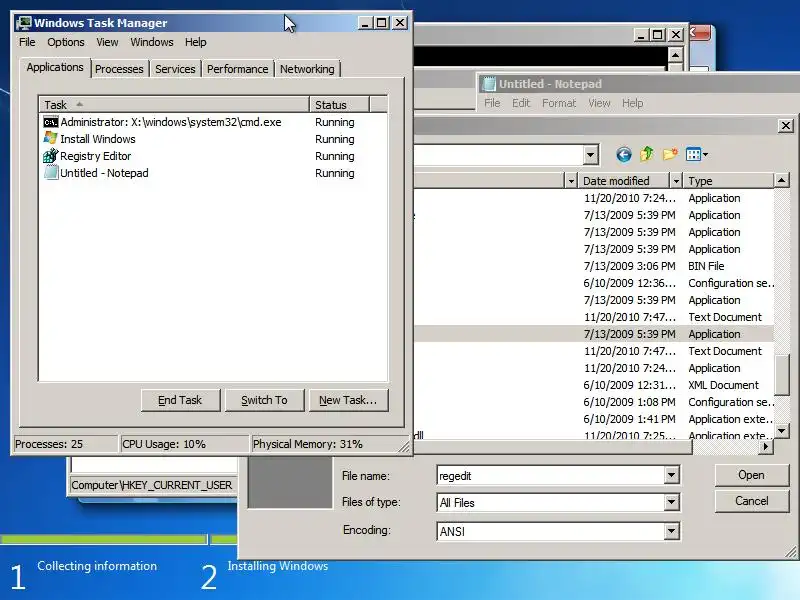Select the 6/10/2009 1:08 PM Configuration row
The height and width of the screenshot is (600, 800).
(594, 402)
